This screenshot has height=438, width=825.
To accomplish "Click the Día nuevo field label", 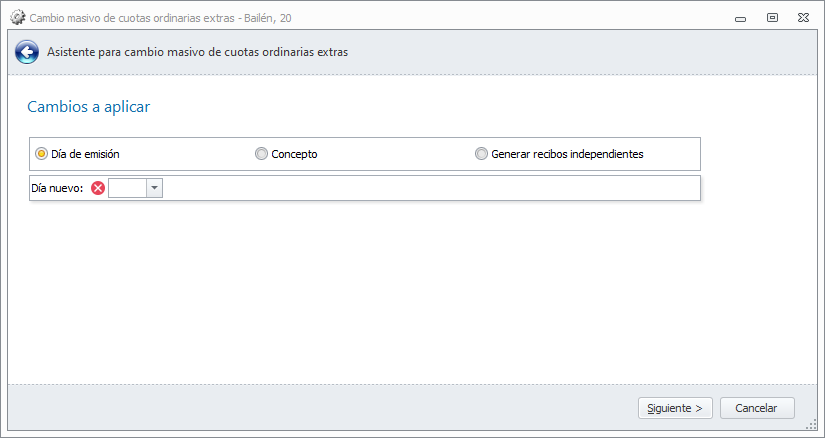I will pos(57,188).
